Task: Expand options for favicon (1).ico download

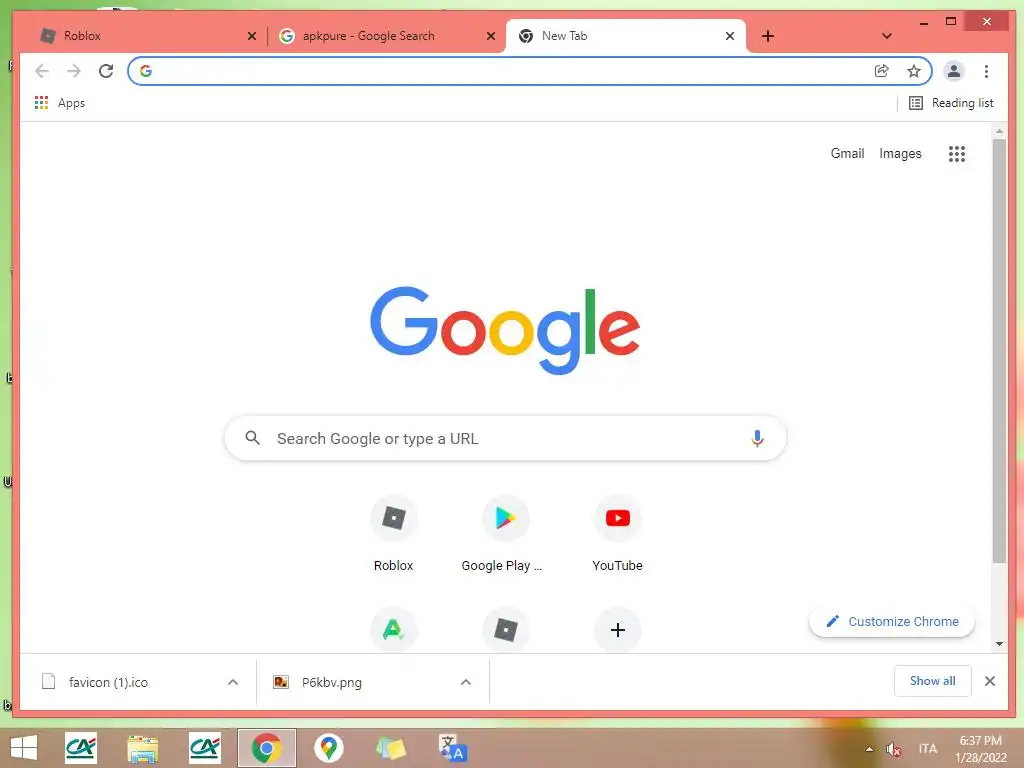Action: pos(232,682)
